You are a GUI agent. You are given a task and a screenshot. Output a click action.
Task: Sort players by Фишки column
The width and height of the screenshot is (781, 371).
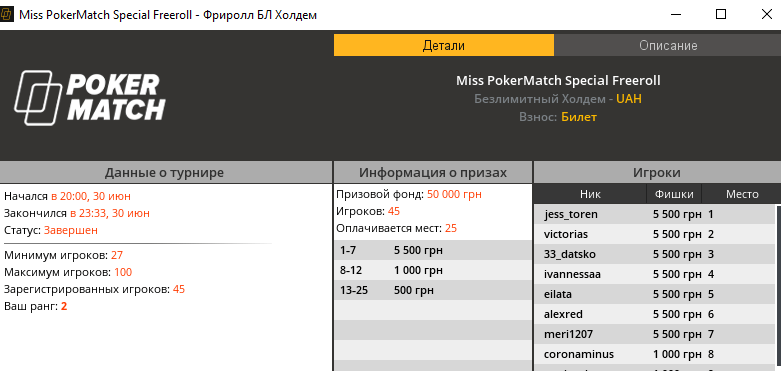click(x=674, y=194)
